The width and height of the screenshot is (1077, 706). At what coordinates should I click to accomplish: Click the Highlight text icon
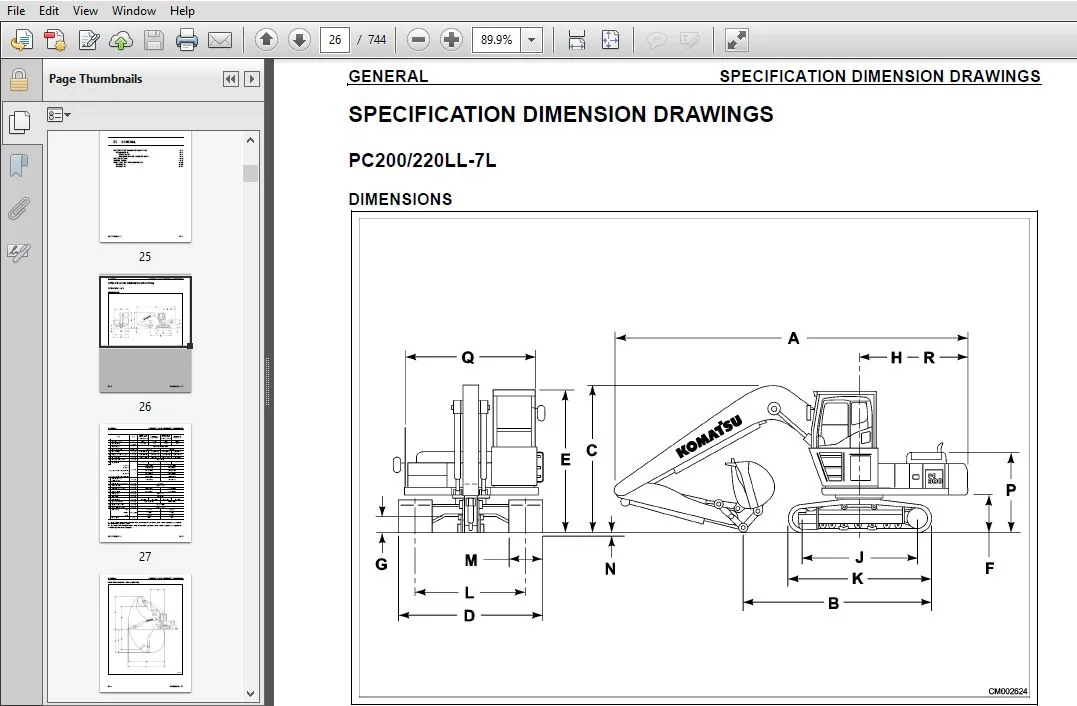pos(690,40)
